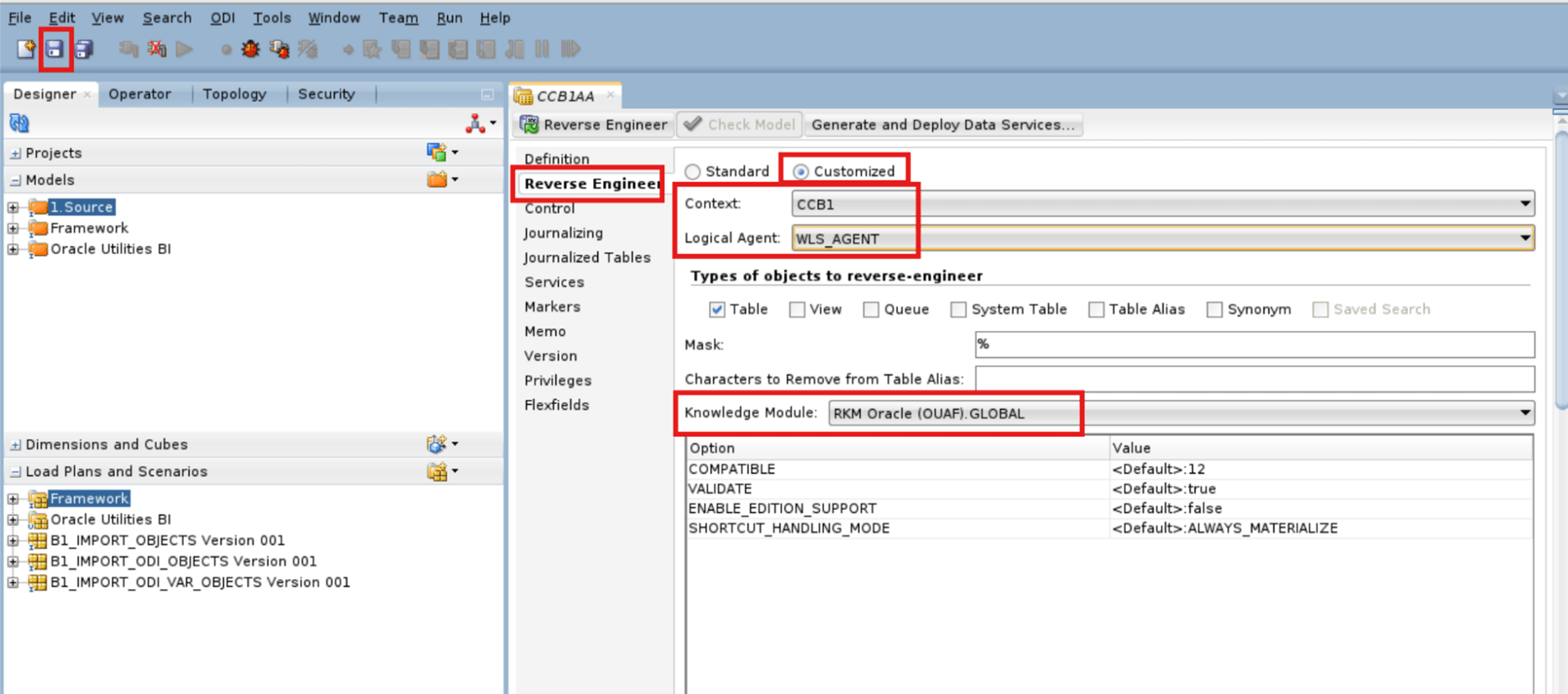The image size is (1568, 694).
Task: Switch to the Operator tab
Action: [x=139, y=94]
